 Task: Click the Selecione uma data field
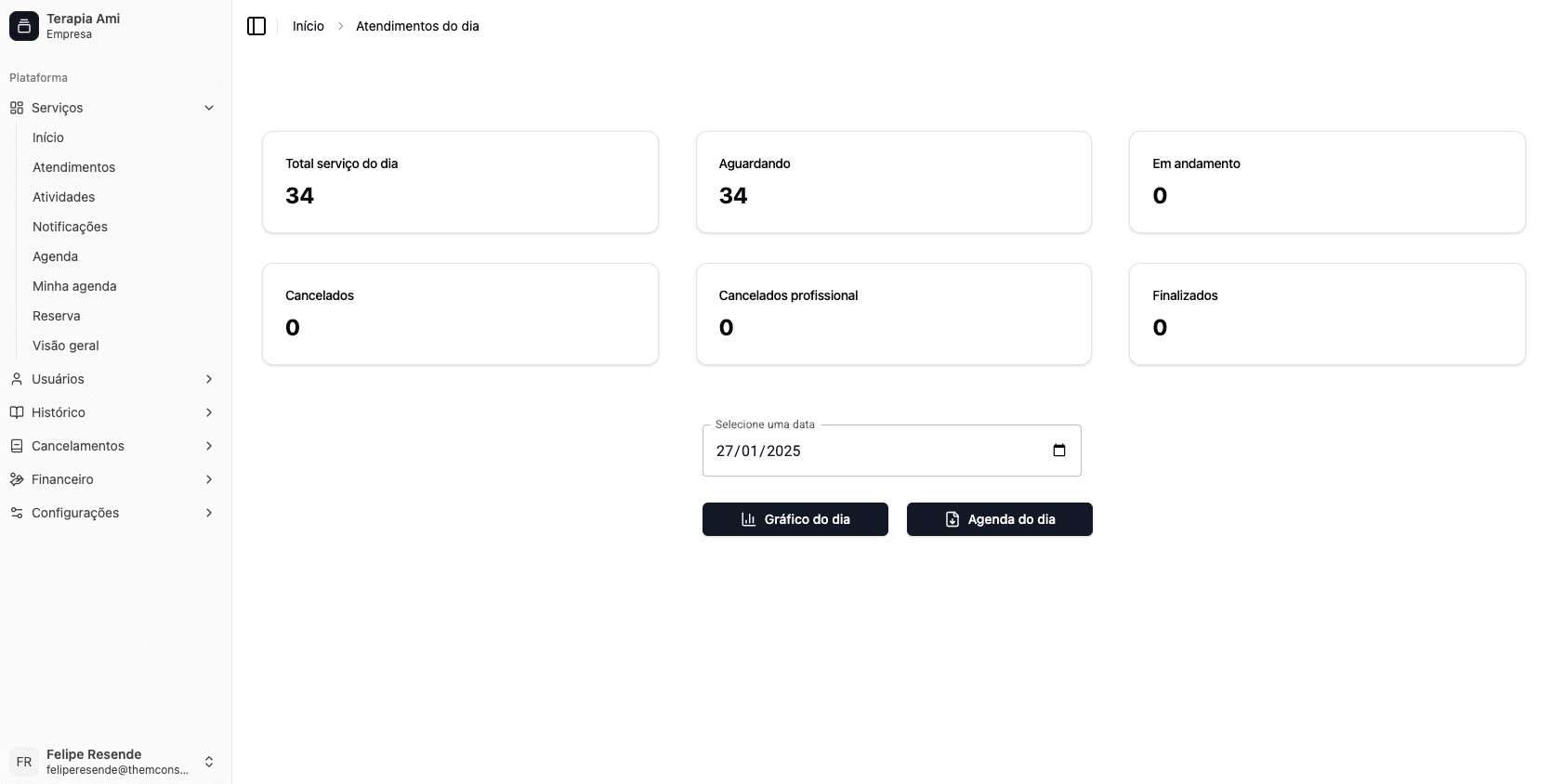point(874,451)
